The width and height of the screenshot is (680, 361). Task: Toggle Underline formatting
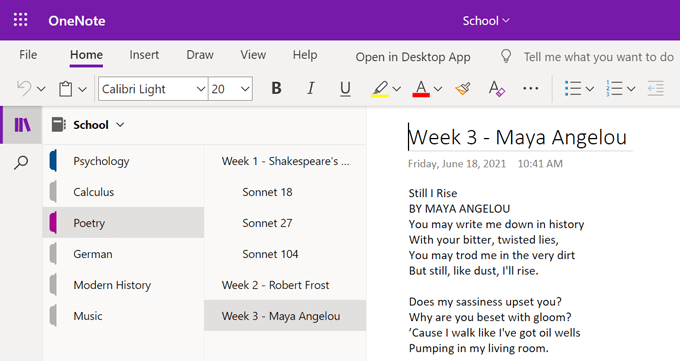(345, 89)
